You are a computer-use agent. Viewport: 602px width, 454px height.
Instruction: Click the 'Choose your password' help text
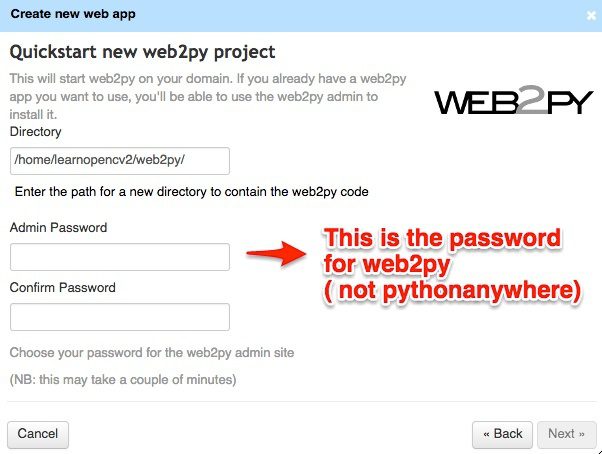pos(152,353)
